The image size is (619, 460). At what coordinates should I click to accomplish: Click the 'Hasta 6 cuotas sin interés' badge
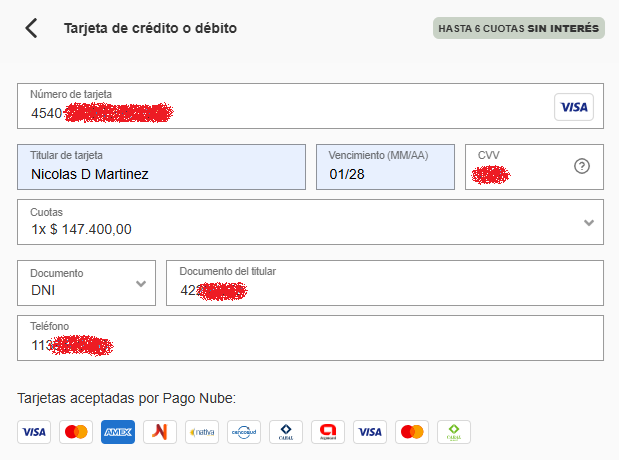(x=519, y=28)
